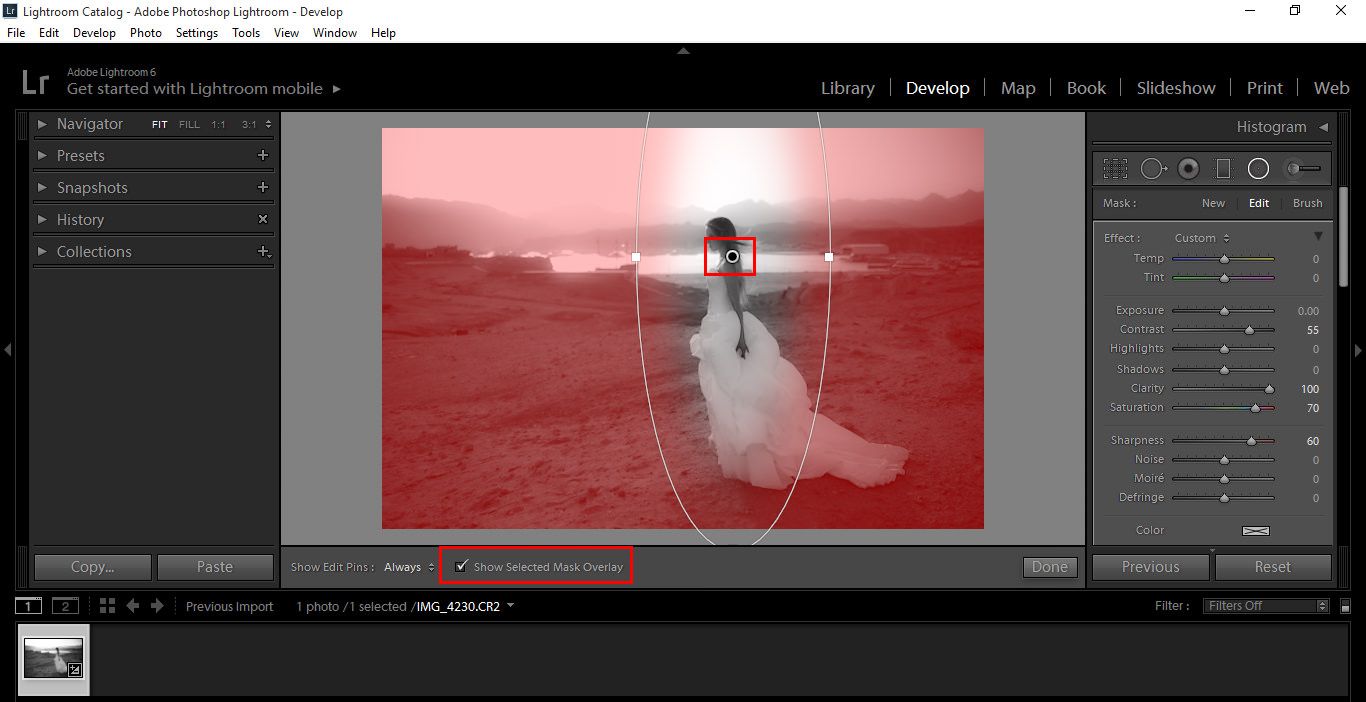Viewport: 1366px width, 702px height.
Task: Set Navigator zoom to FIT
Action: click(159, 125)
